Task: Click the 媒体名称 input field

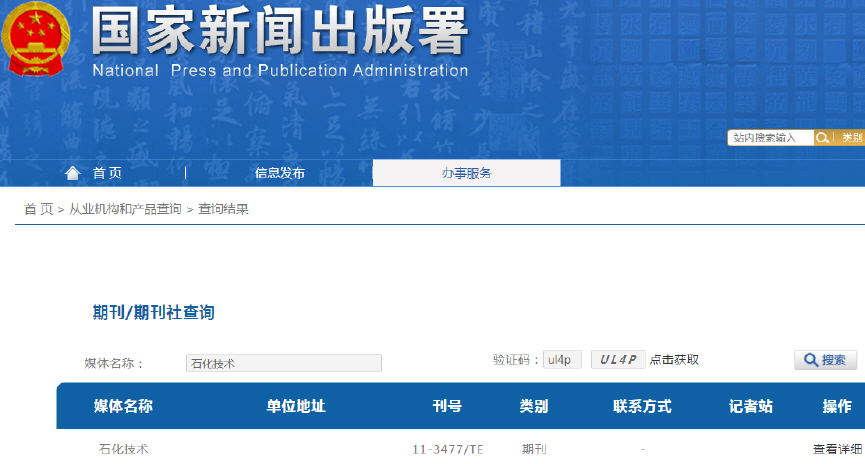Action: pos(284,363)
